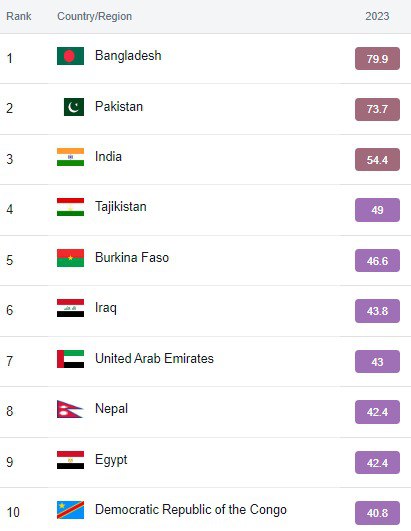Screen dimensions: 411x531
Task: Open the United Arab Emirates link
Action: 154,358
